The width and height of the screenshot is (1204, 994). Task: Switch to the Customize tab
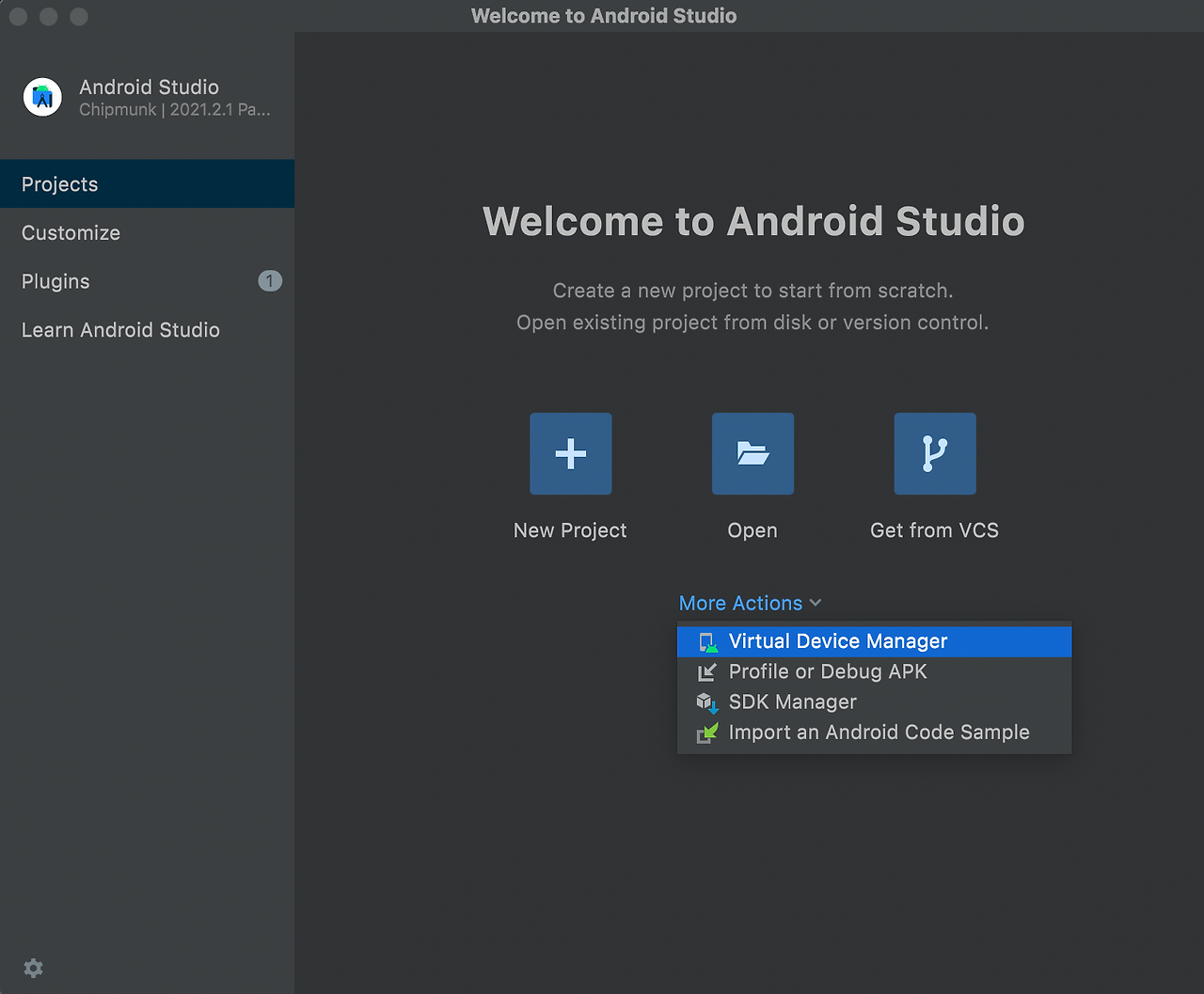click(x=147, y=232)
